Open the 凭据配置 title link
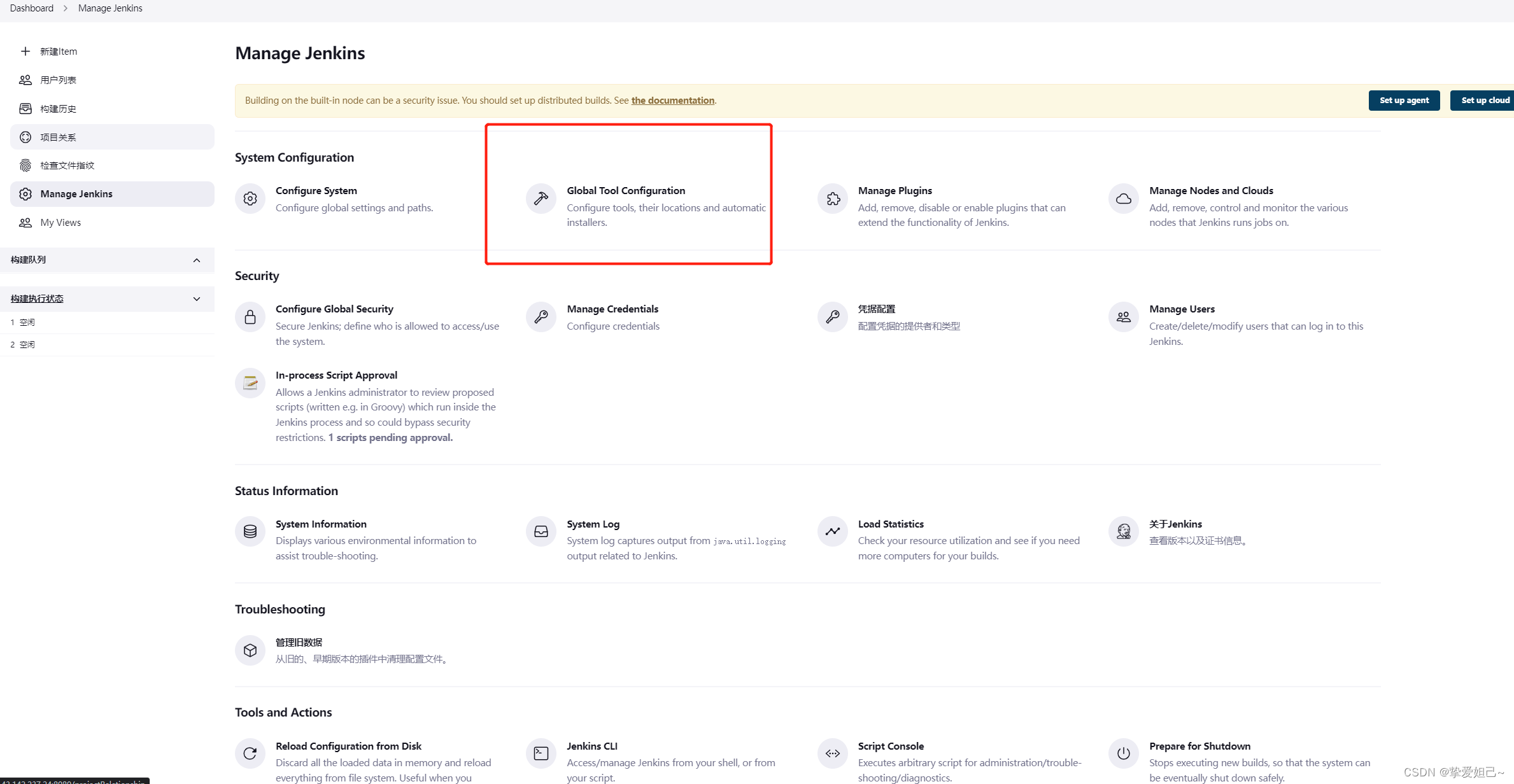 coord(876,309)
